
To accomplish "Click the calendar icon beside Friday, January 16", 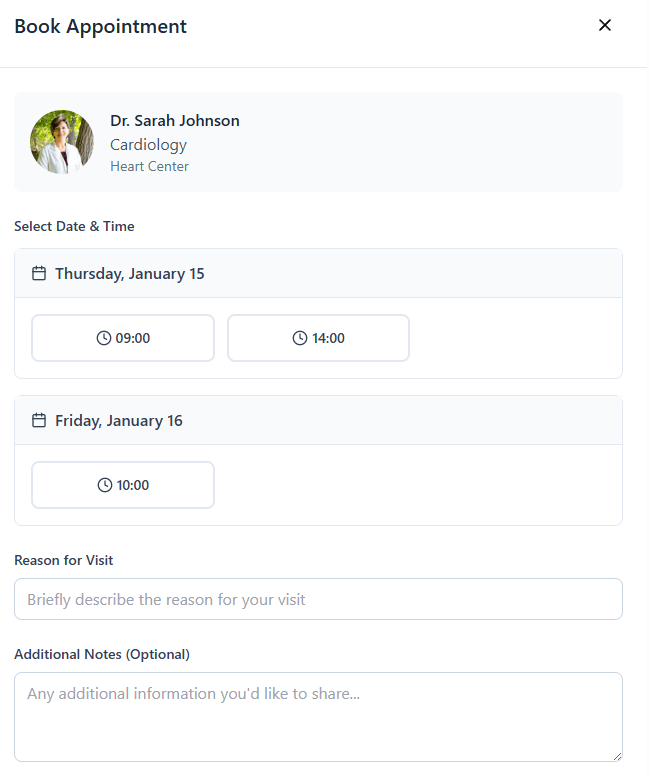I will pos(39,421).
